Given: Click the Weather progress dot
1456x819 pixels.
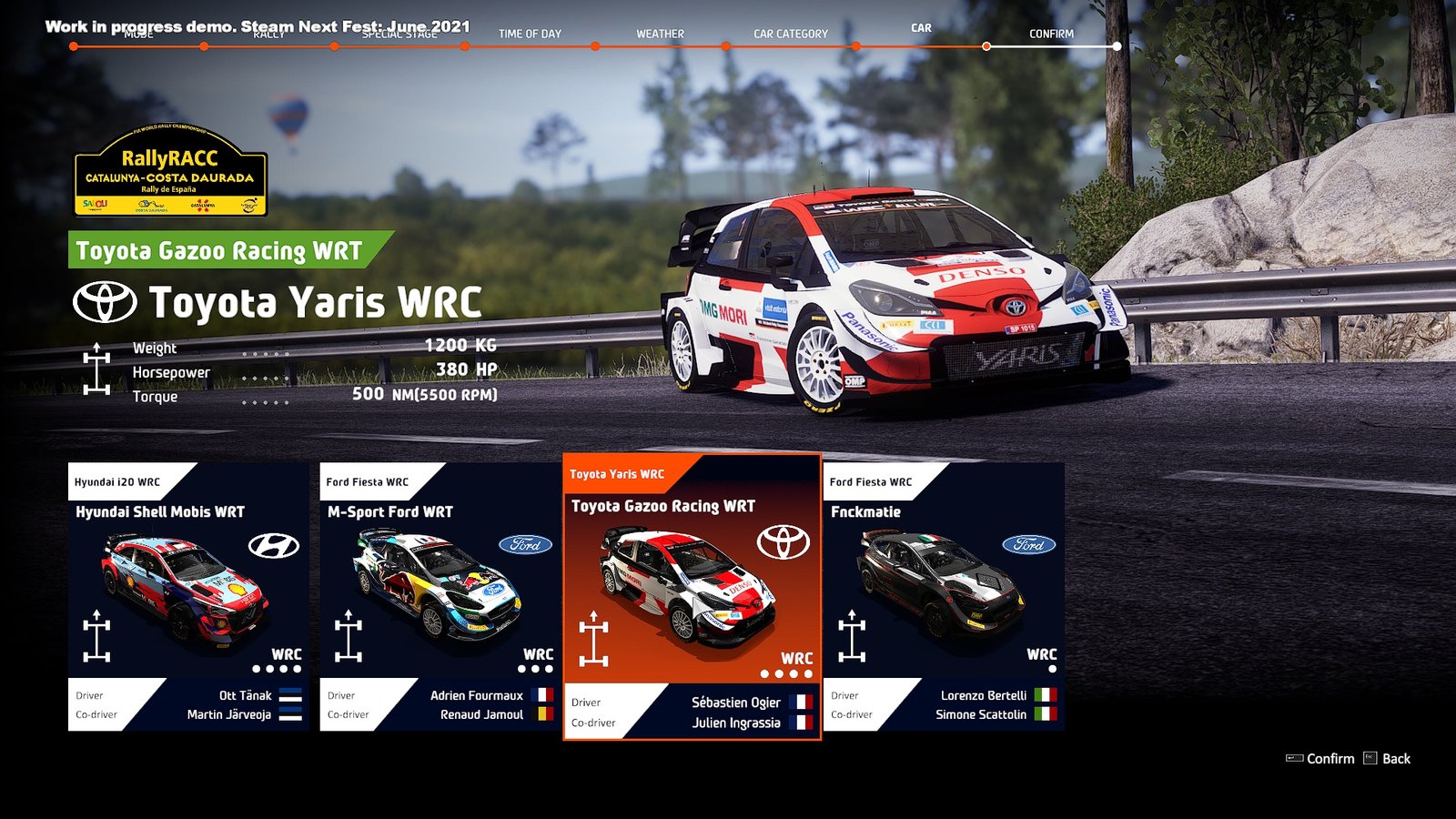Looking at the screenshot, I should [725, 45].
